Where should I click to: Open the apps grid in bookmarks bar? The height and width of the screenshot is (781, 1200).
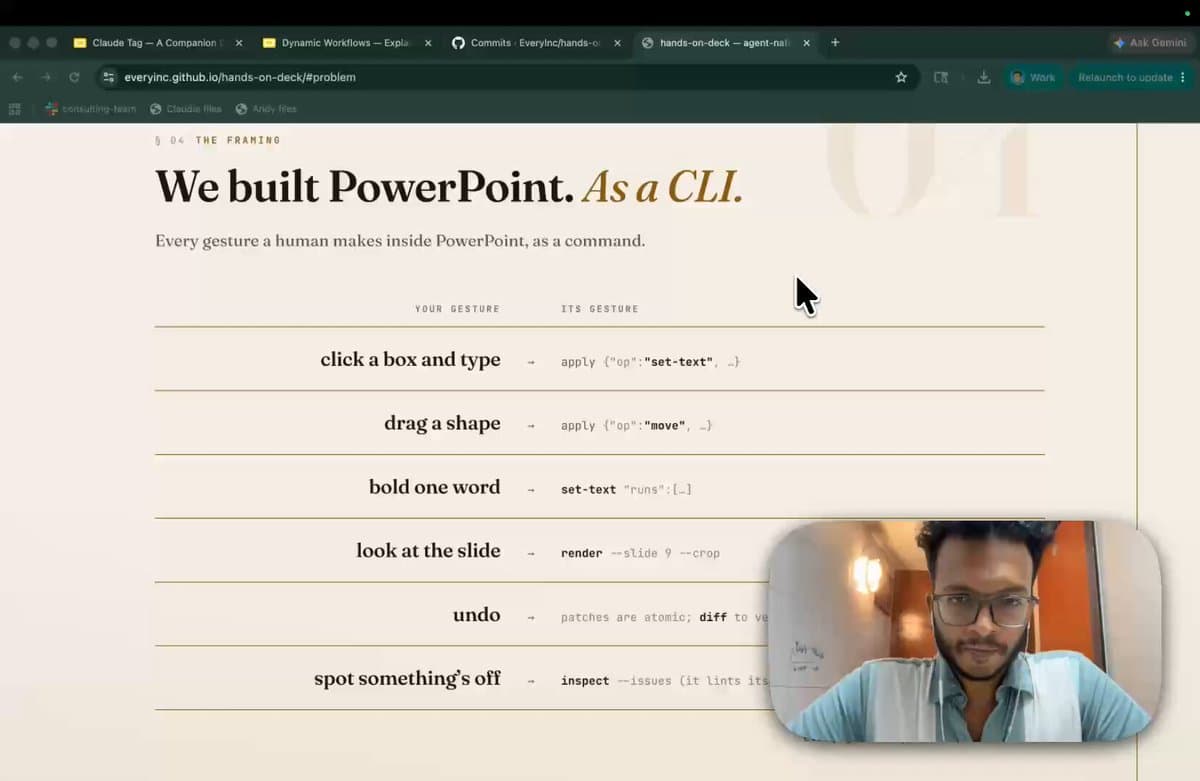[15, 108]
